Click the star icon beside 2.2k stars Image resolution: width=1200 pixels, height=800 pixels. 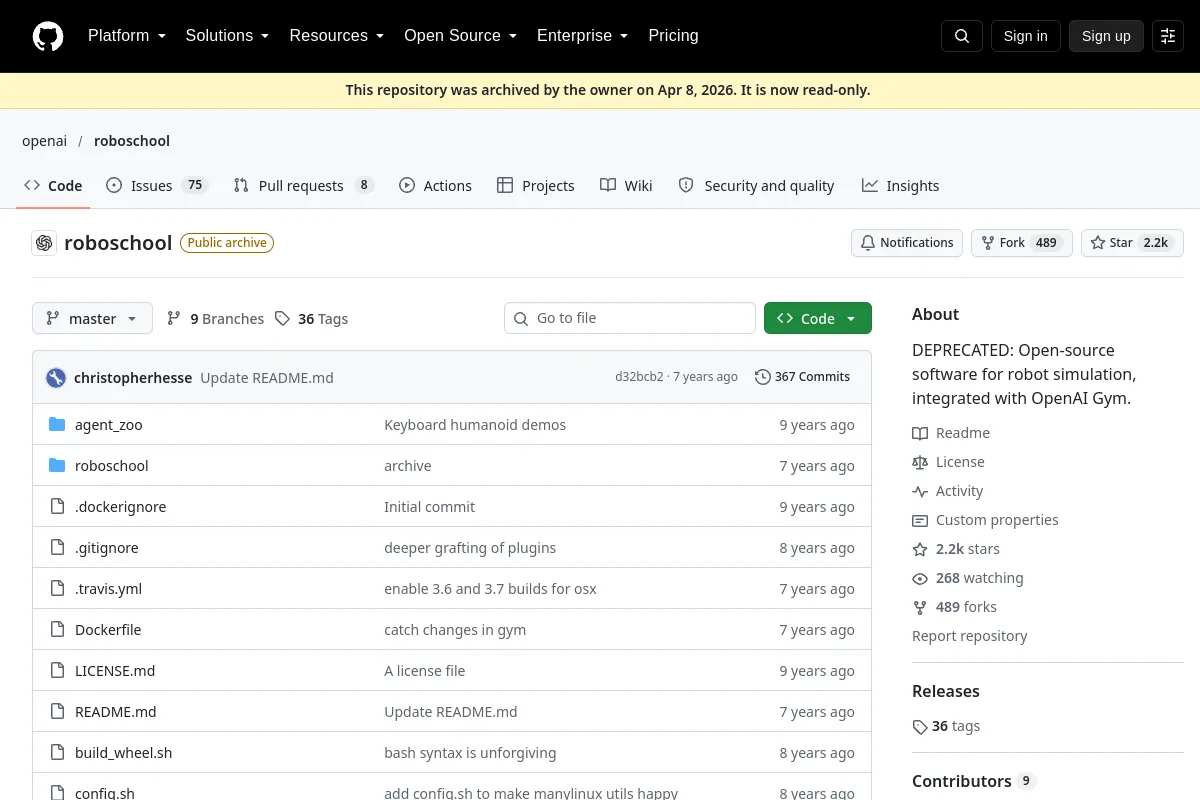920,549
